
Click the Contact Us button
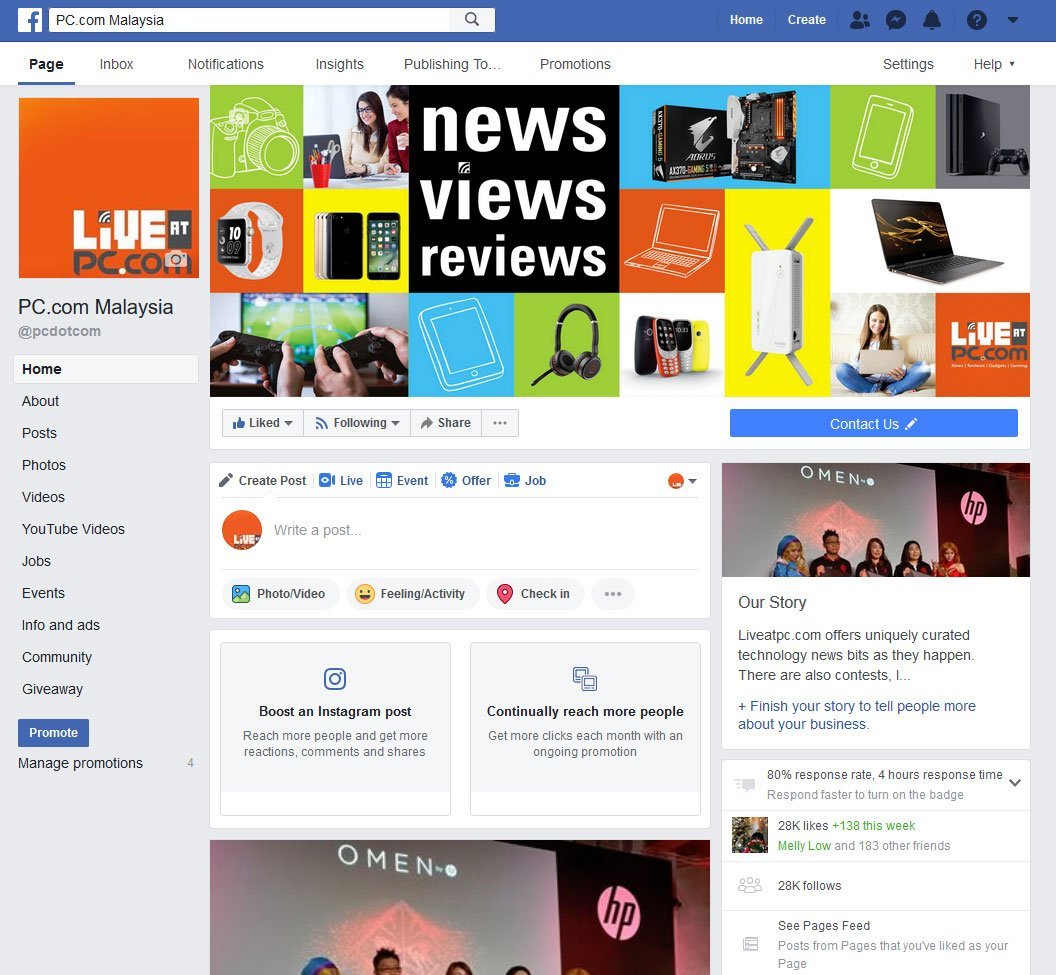[x=873, y=424]
